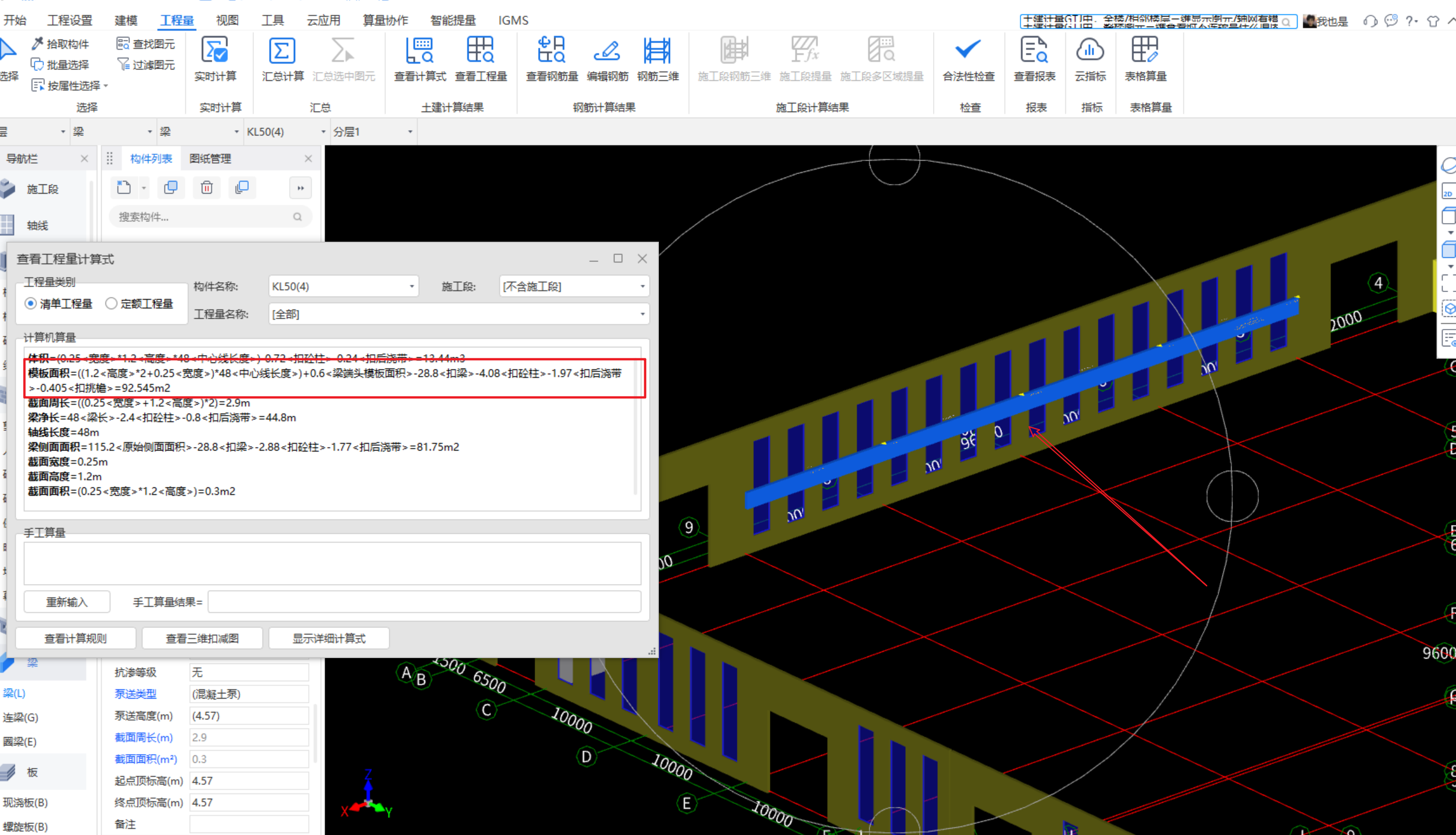Close the 导航栏 panel
Image resolution: width=1456 pixels, height=835 pixels.
click(84, 158)
